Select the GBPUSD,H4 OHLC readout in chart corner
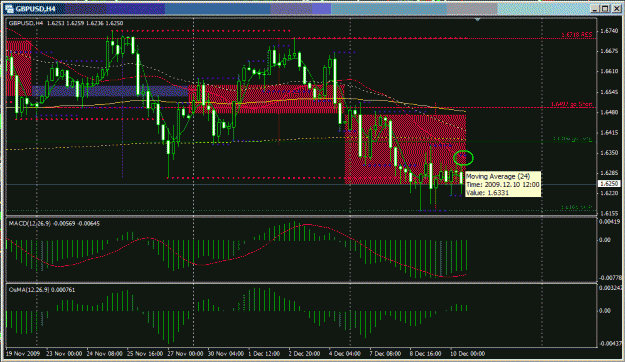The height and width of the screenshot is (362, 625). click(66, 23)
